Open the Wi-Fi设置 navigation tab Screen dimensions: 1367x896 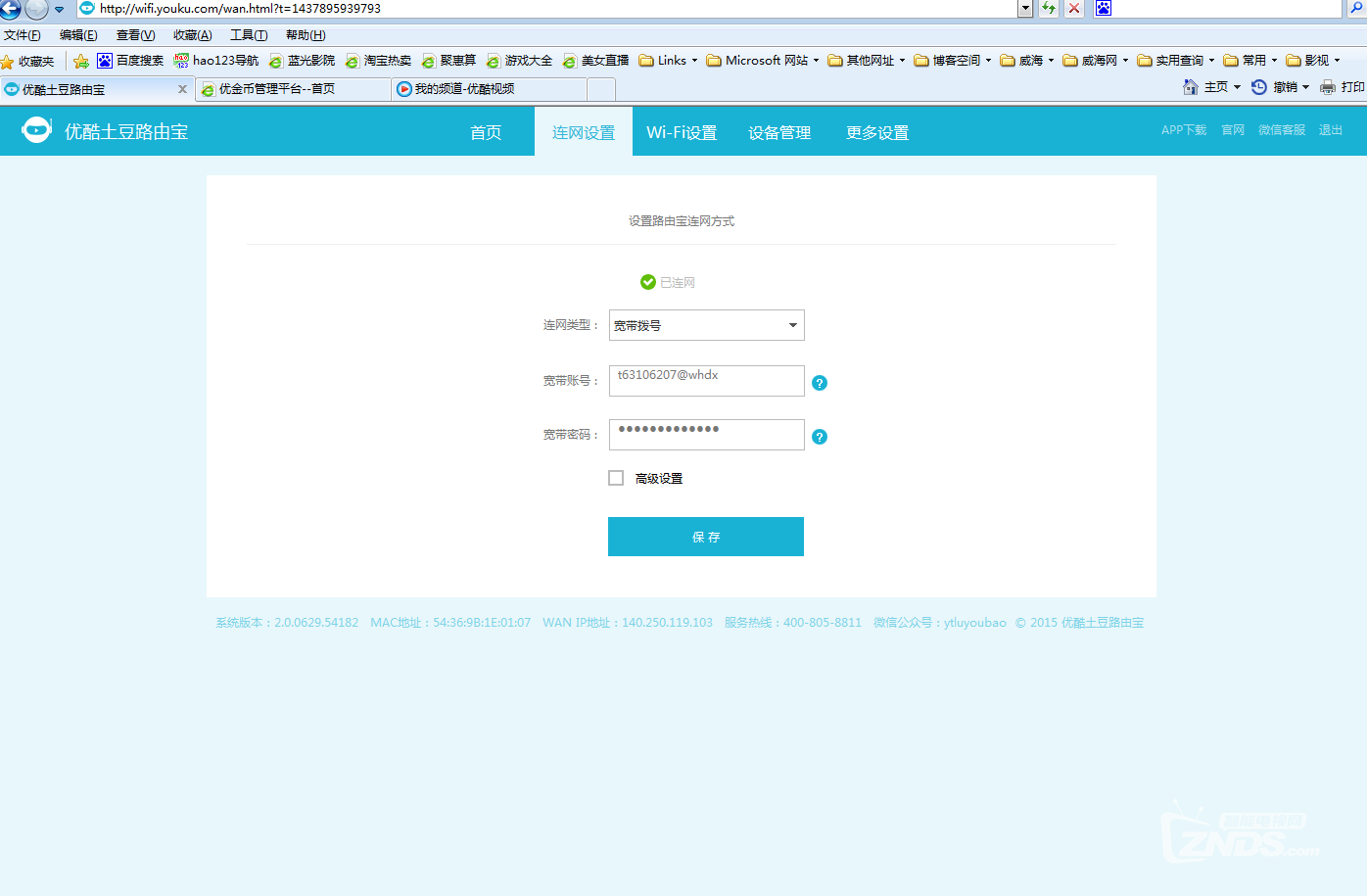[682, 132]
